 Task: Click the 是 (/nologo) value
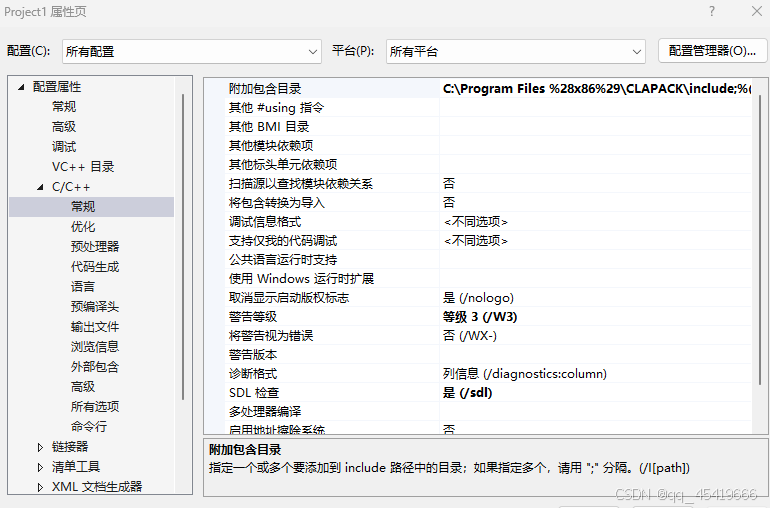coord(478,298)
